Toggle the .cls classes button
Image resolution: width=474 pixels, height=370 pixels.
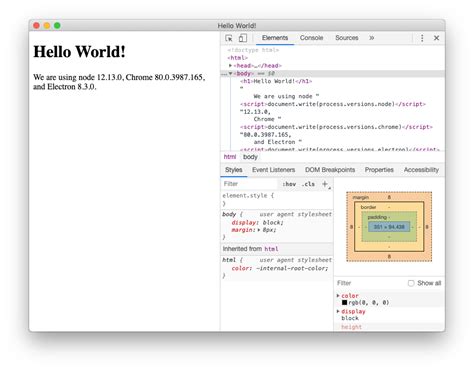308,184
